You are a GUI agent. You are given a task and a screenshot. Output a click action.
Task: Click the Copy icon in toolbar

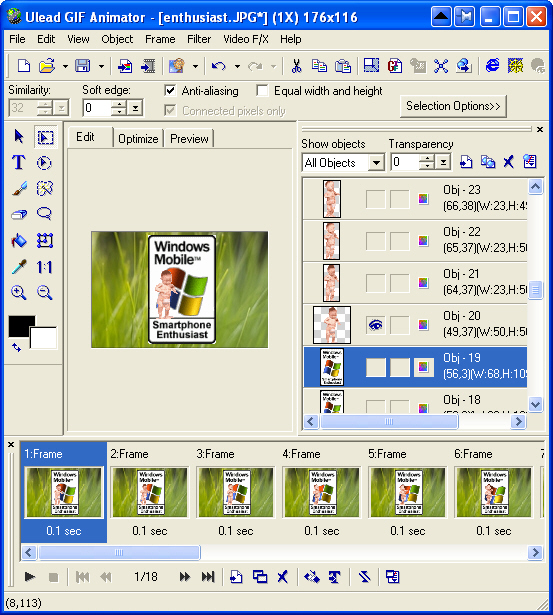coord(319,66)
